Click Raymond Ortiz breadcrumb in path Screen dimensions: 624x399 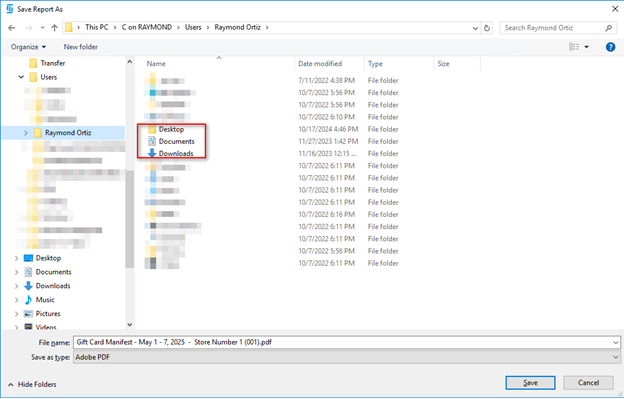point(238,27)
